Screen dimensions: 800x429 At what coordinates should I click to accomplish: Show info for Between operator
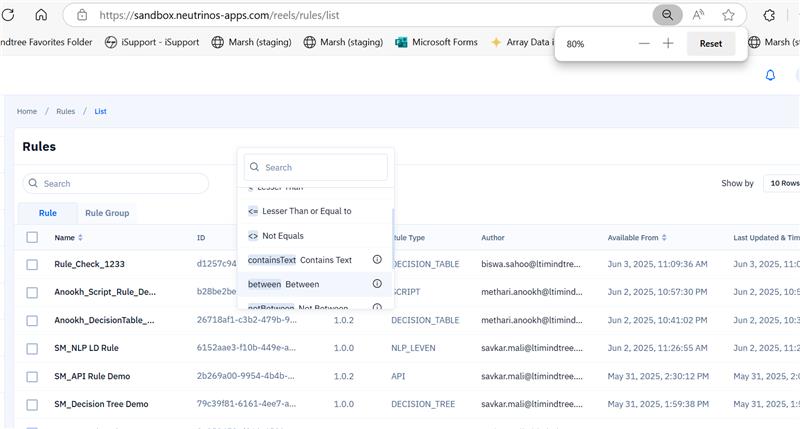(377, 284)
